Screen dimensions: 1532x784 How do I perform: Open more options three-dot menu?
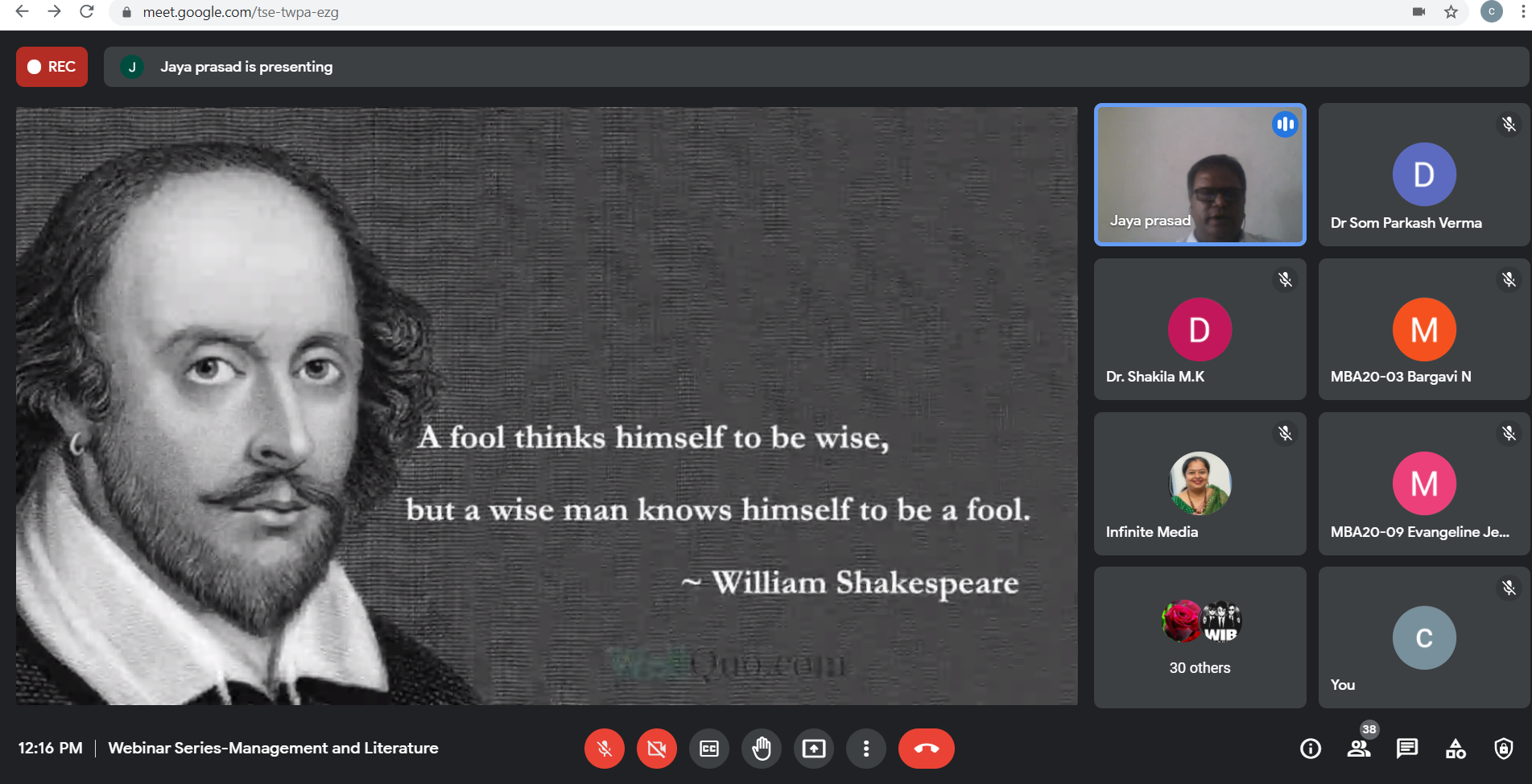click(x=866, y=749)
